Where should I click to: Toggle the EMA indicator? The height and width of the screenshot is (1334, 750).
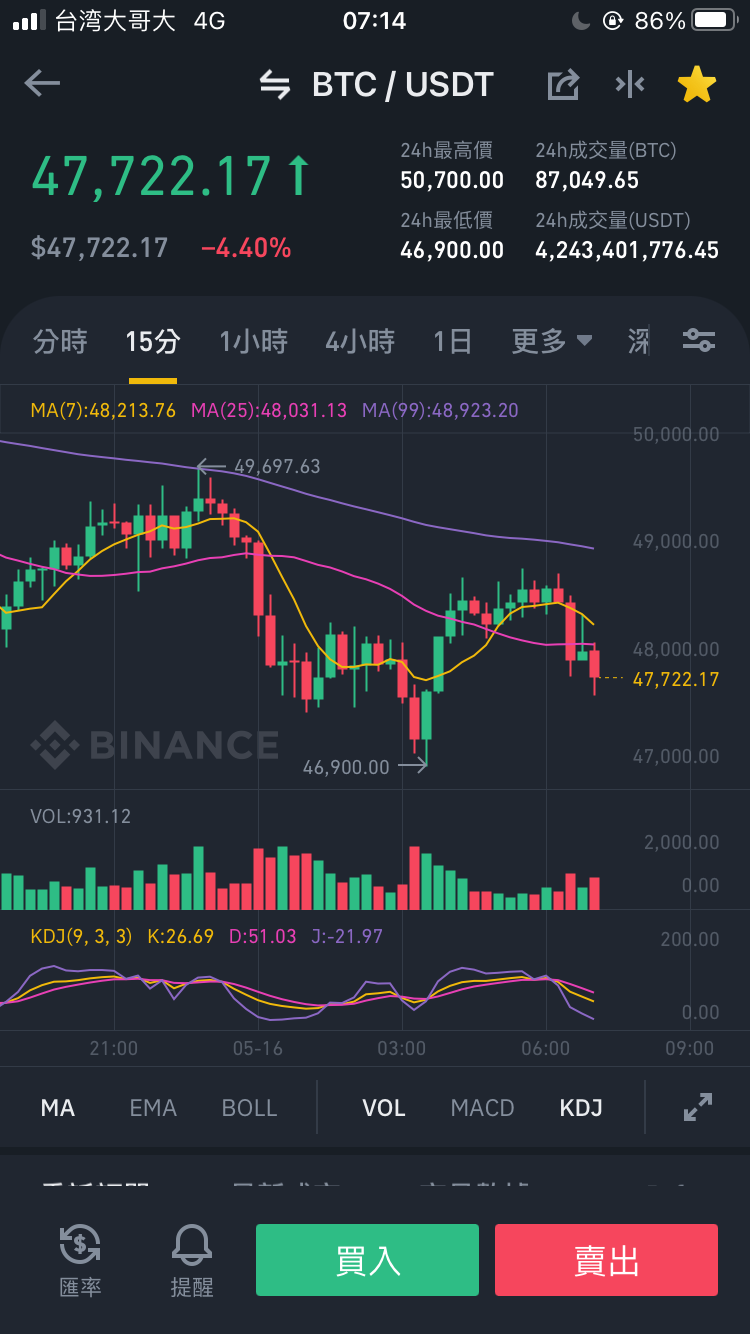tap(153, 1108)
